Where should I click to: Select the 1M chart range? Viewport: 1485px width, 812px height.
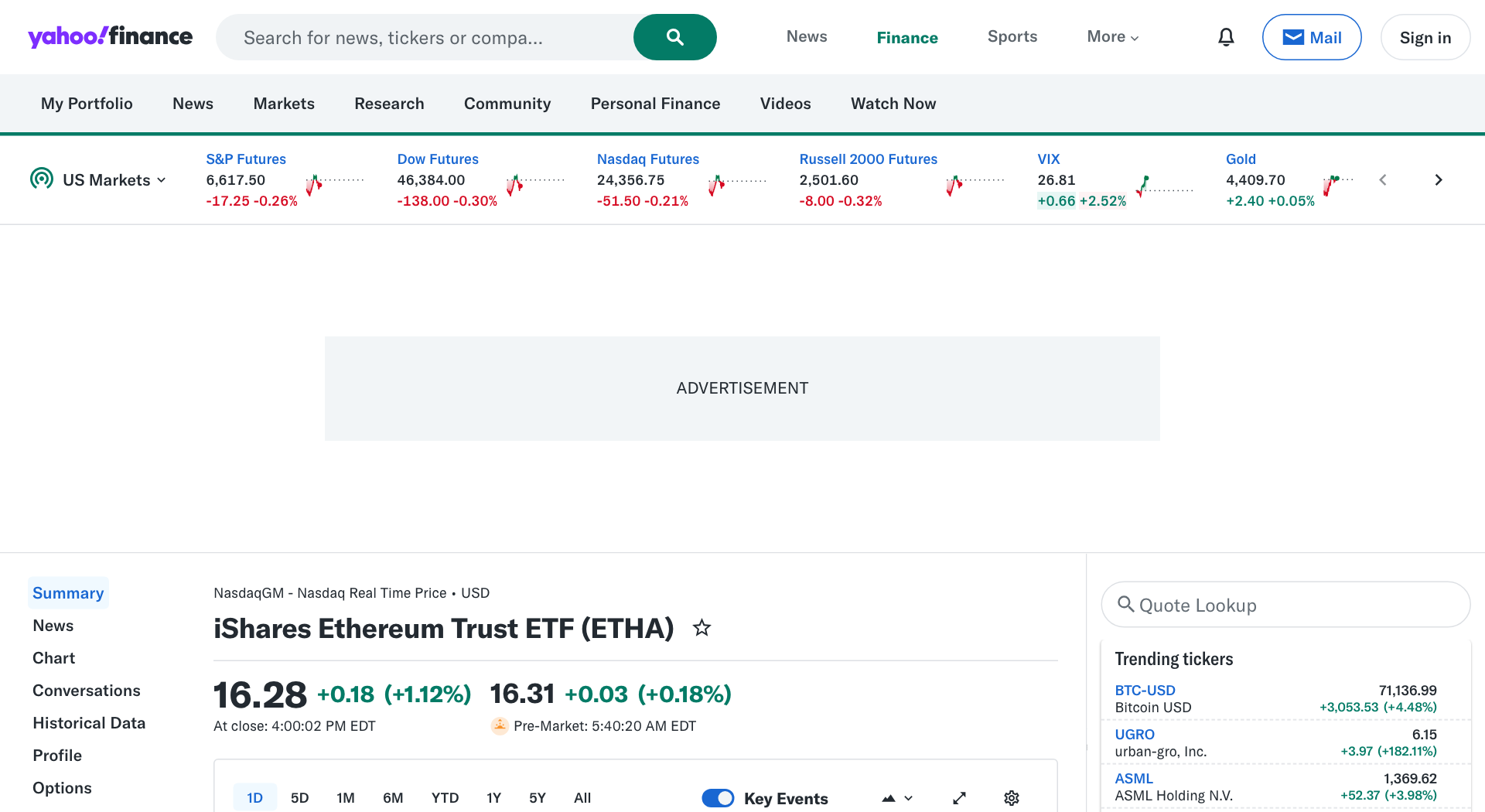346,798
